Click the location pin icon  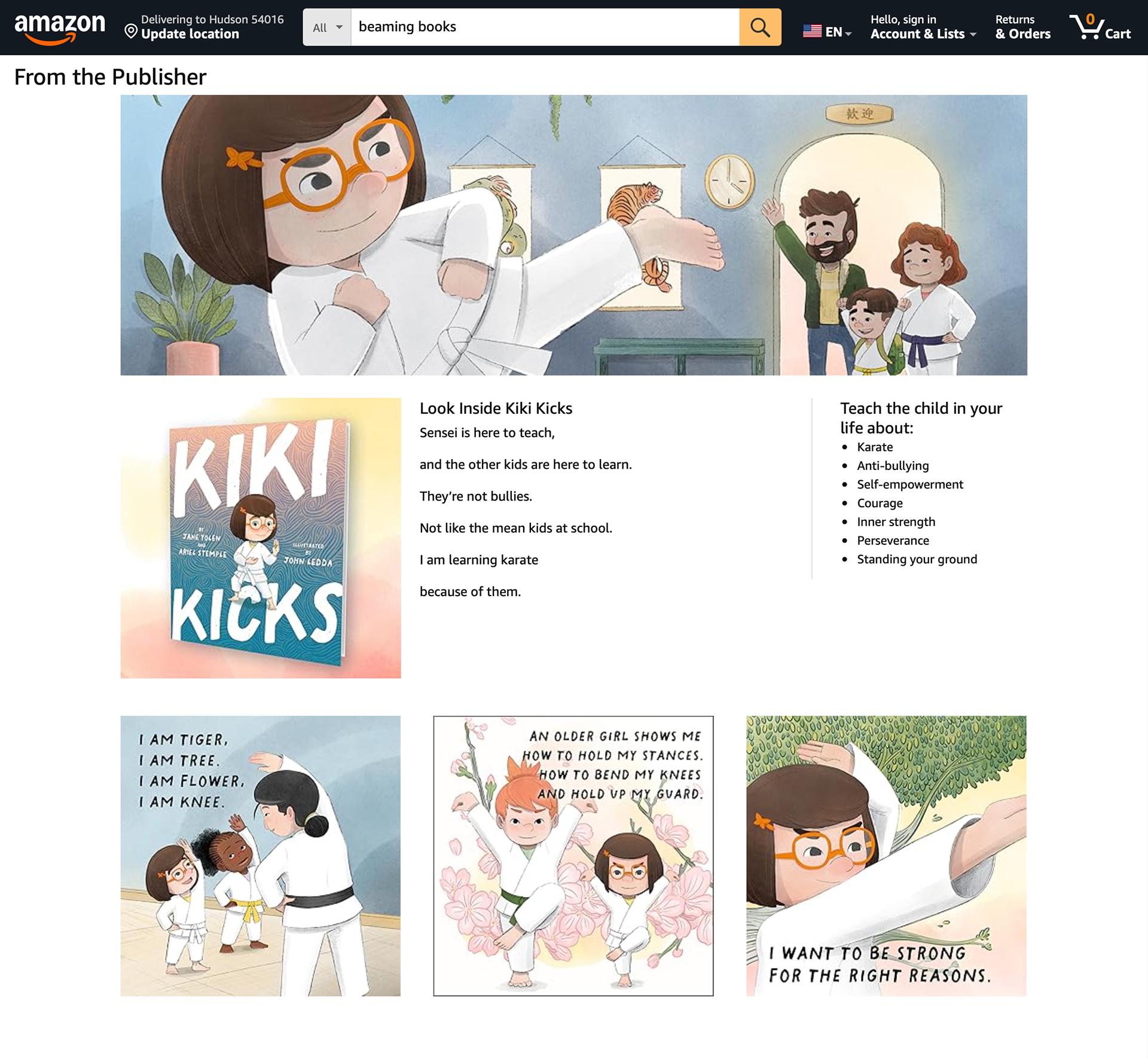(x=130, y=31)
